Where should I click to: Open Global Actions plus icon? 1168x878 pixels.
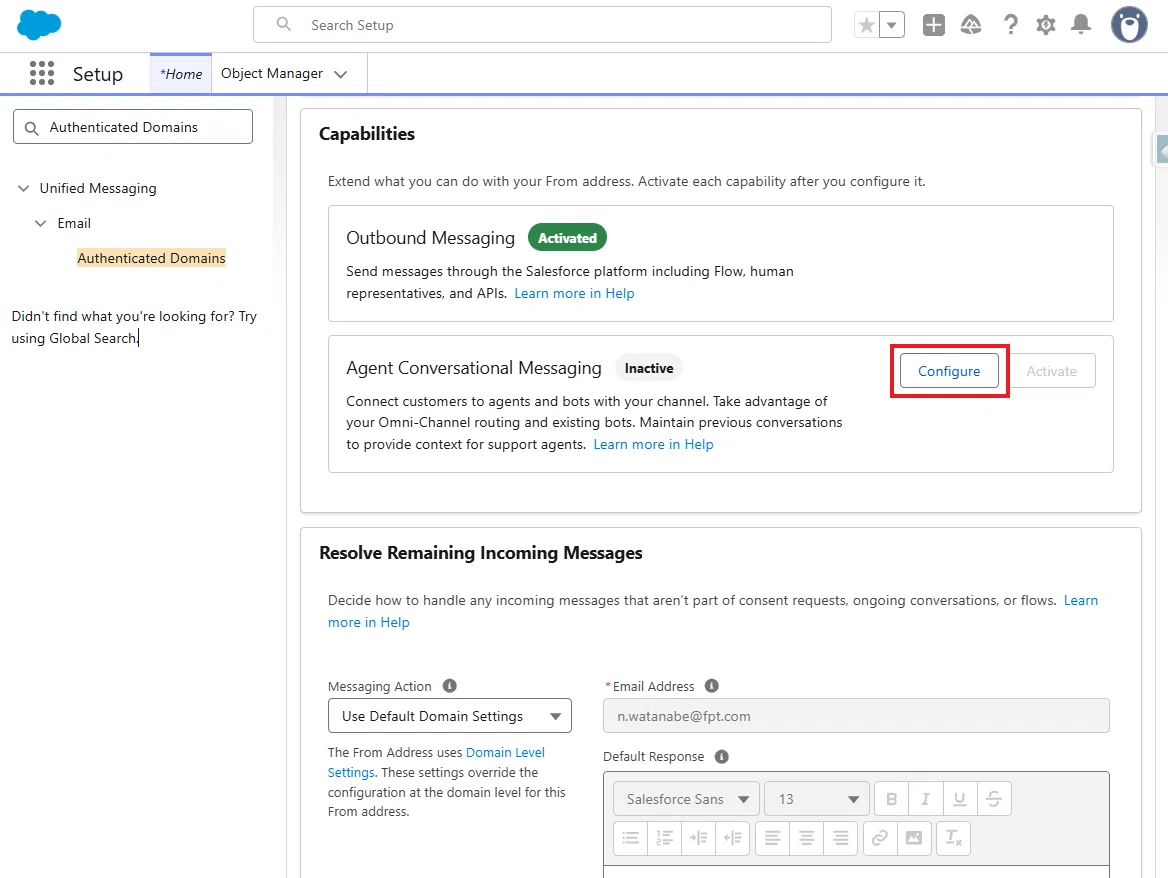[933, 25]
